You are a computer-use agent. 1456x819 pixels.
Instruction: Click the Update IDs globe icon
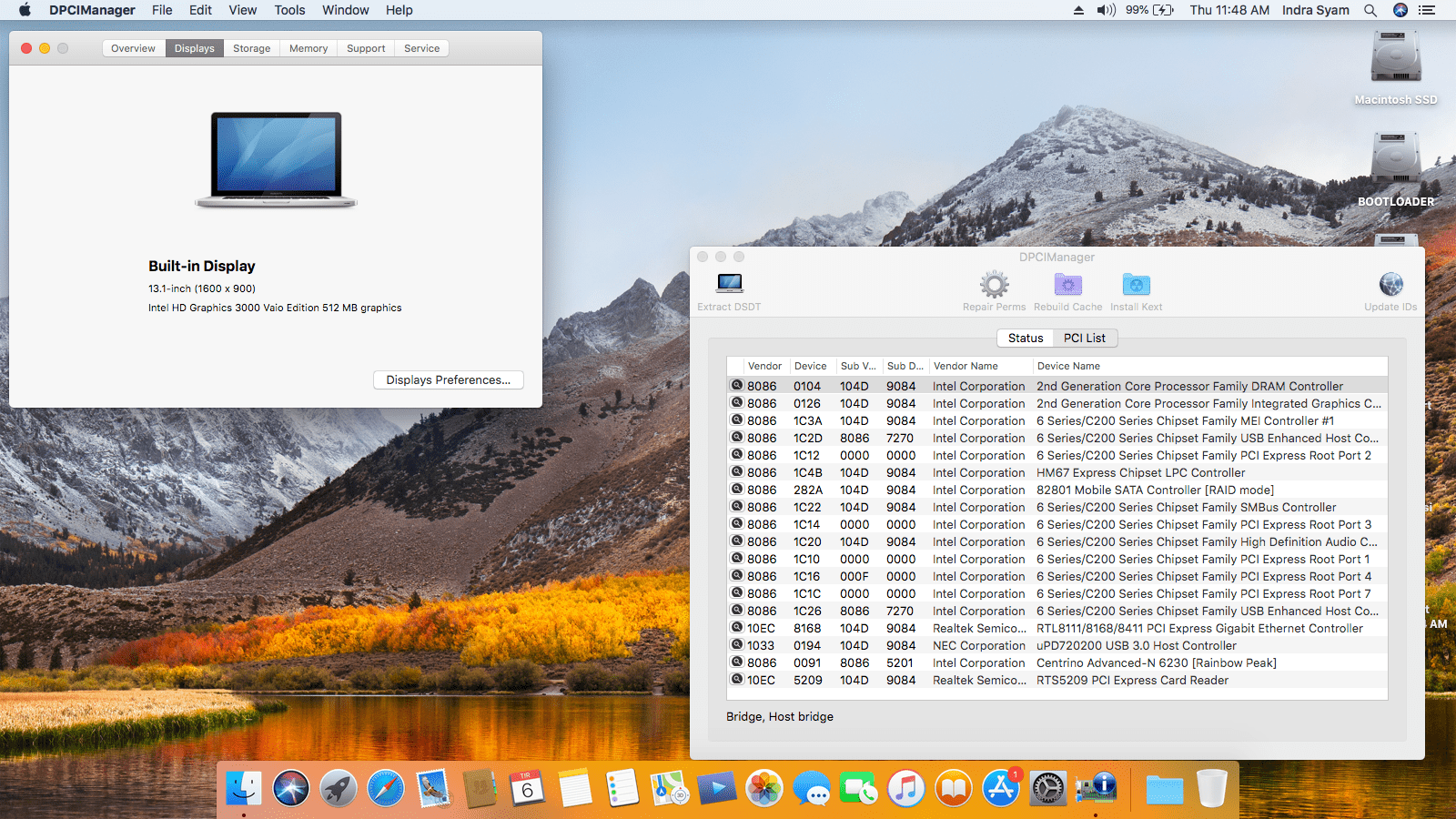pos(1390,285)
